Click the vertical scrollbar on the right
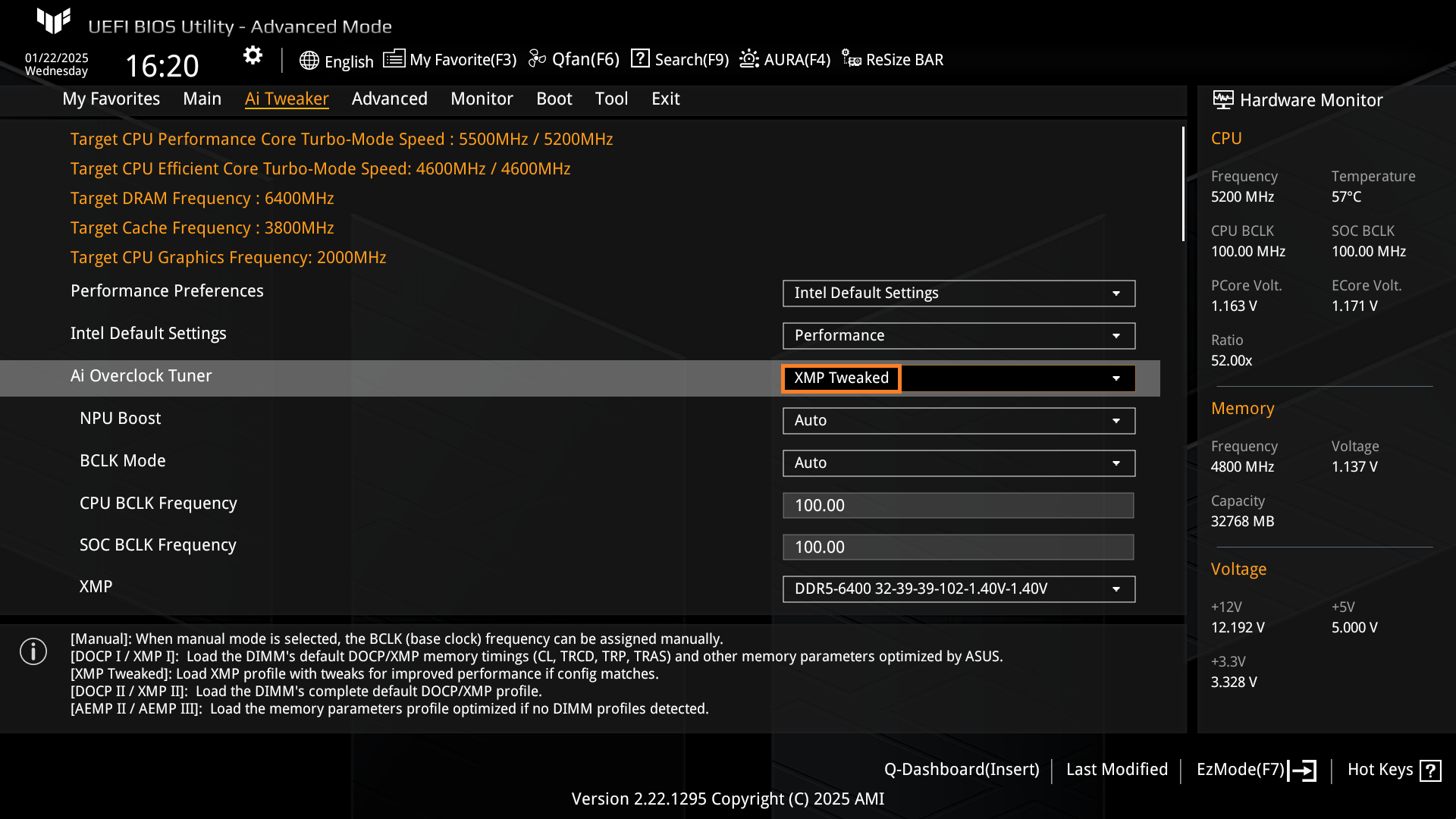This screenshot has height=819, width=1456. pos(1185,182)
